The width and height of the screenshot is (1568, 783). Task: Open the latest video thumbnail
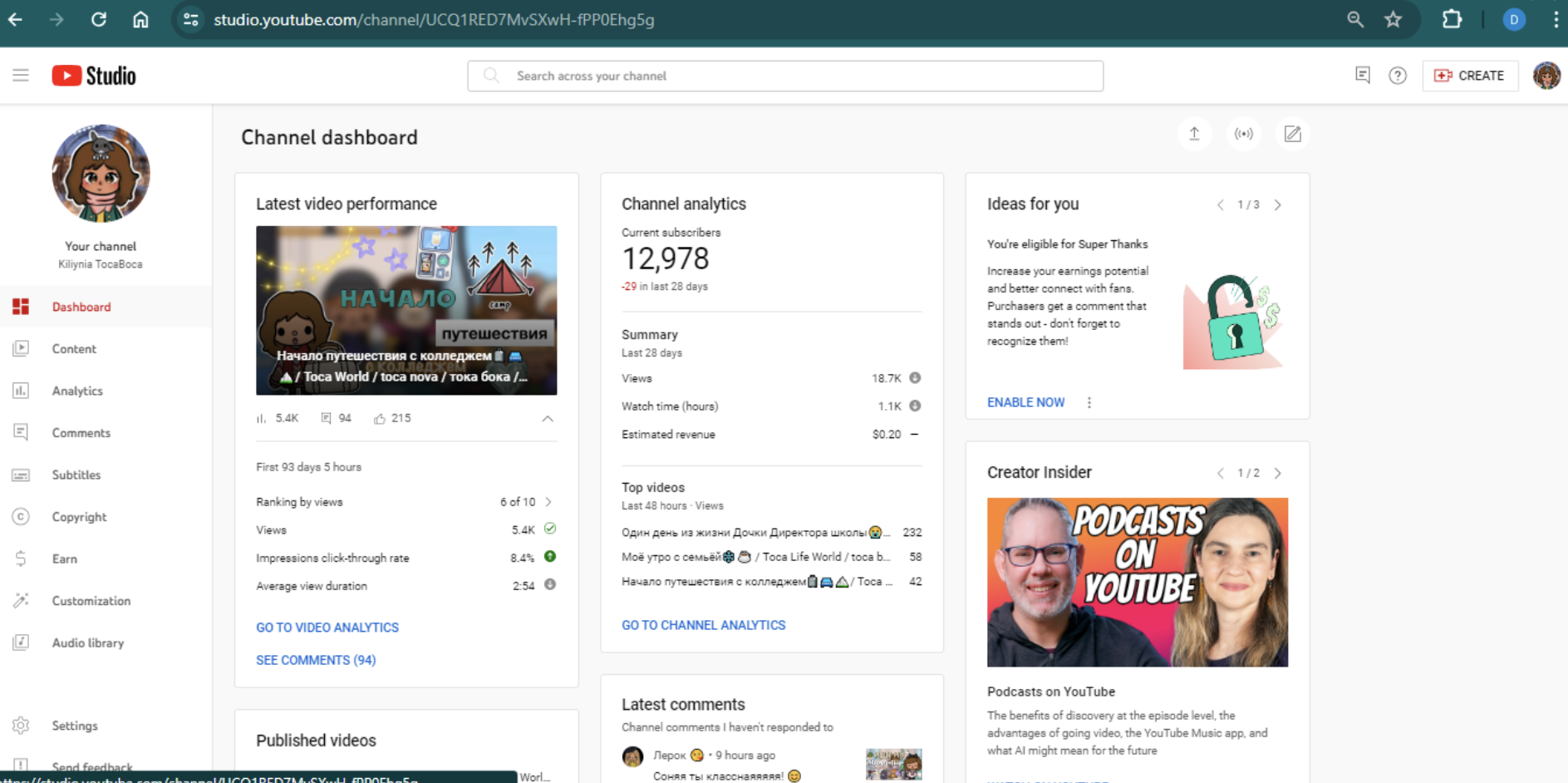406,310
